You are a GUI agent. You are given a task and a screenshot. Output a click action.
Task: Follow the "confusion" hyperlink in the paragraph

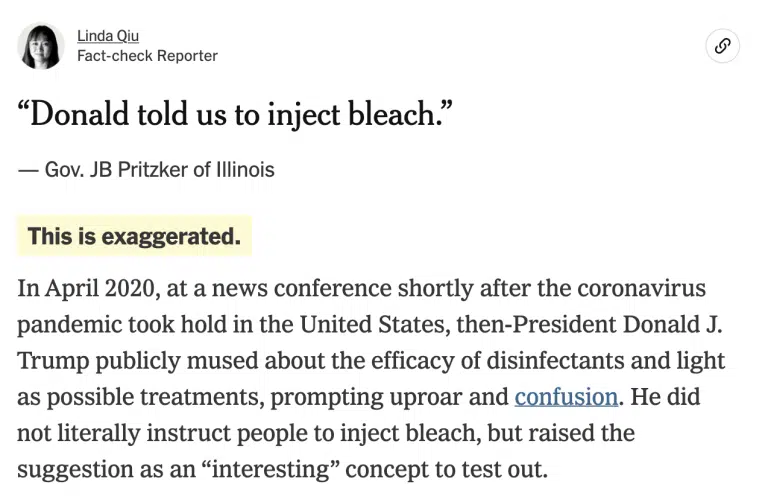566,396
